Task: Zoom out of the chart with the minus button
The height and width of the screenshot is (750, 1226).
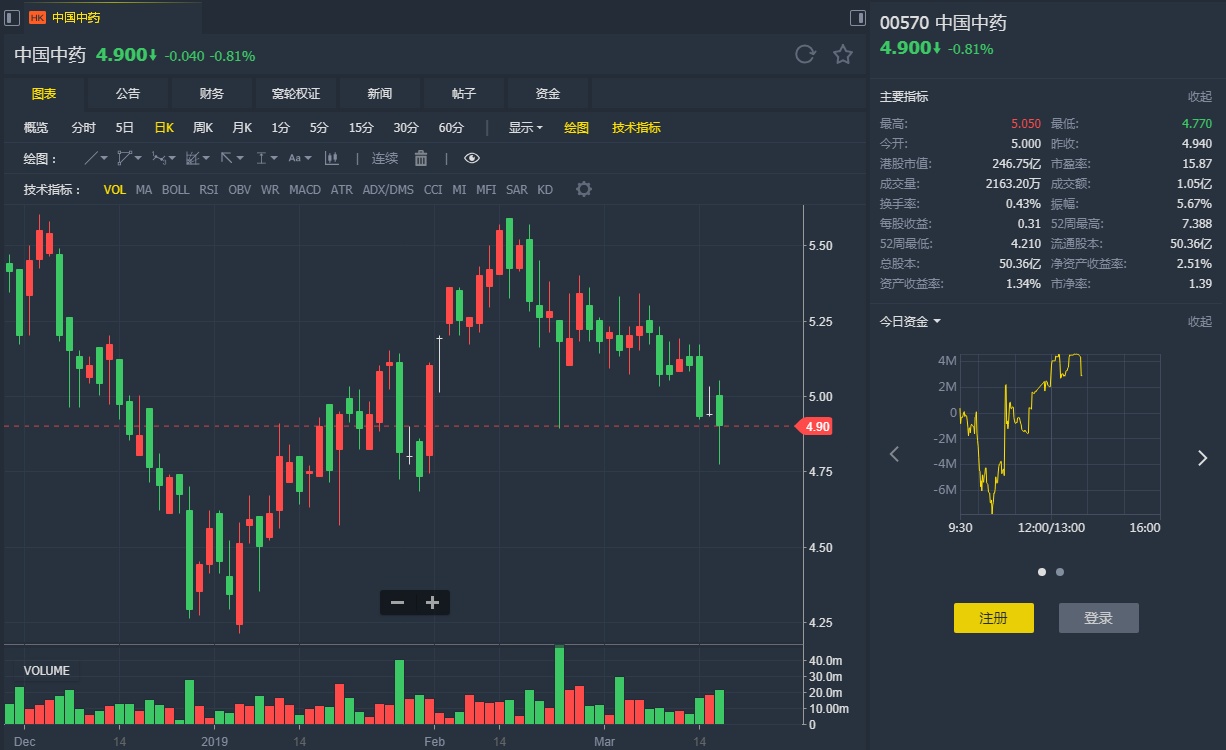Action: (397, 602)
